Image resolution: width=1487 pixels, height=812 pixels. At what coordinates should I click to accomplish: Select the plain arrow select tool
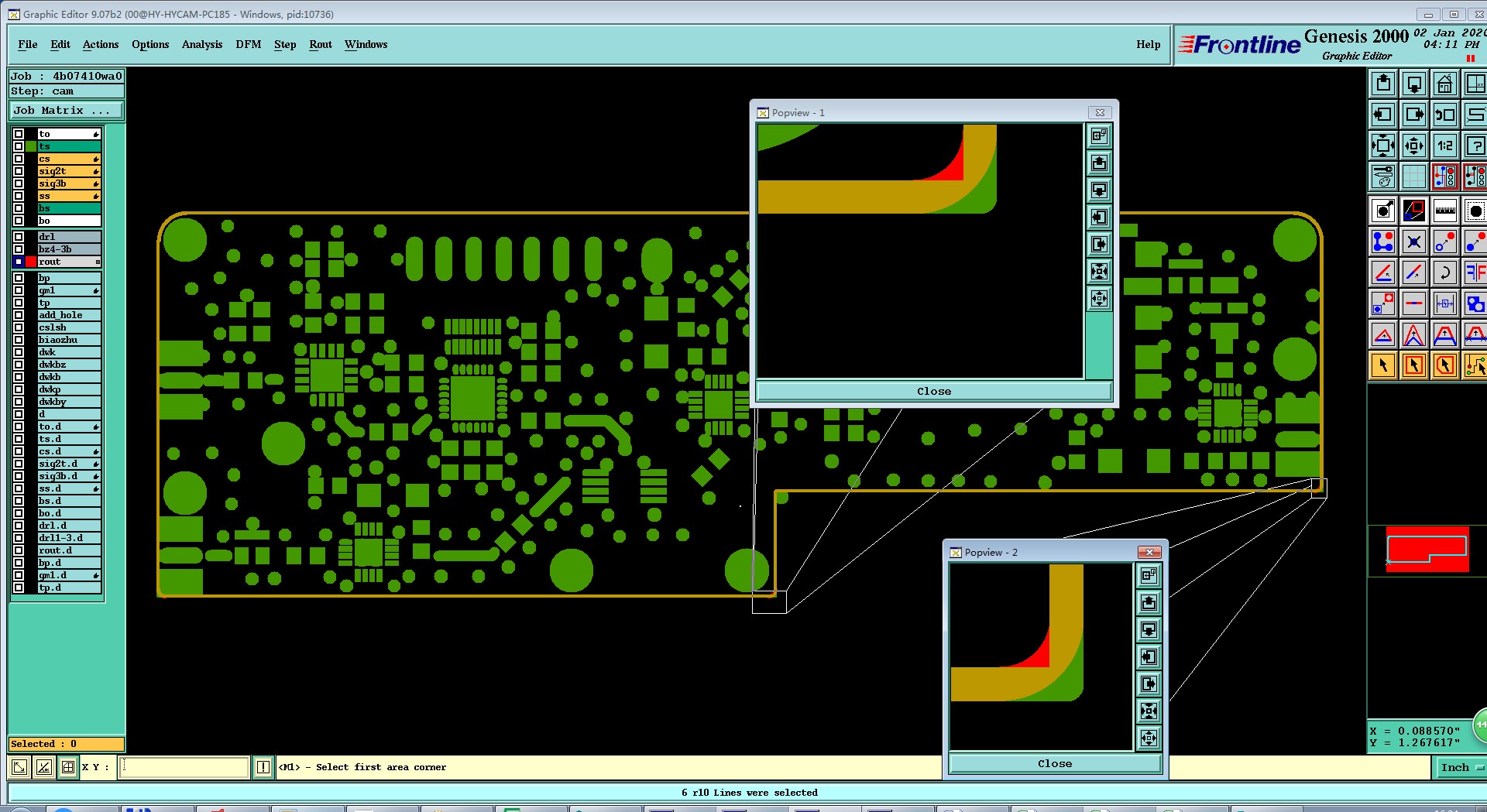[x=1383, y=365]
